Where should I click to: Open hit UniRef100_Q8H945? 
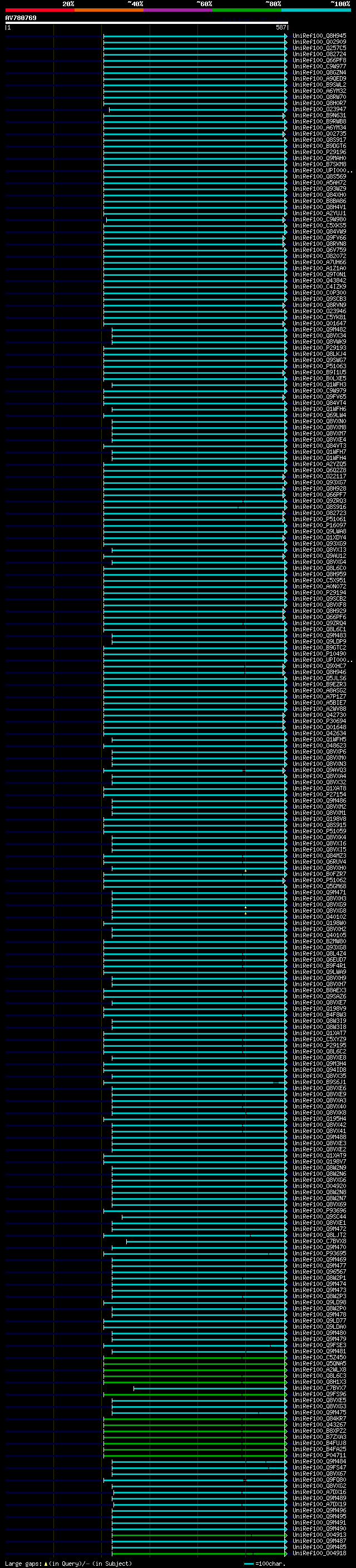click(319, 36)
